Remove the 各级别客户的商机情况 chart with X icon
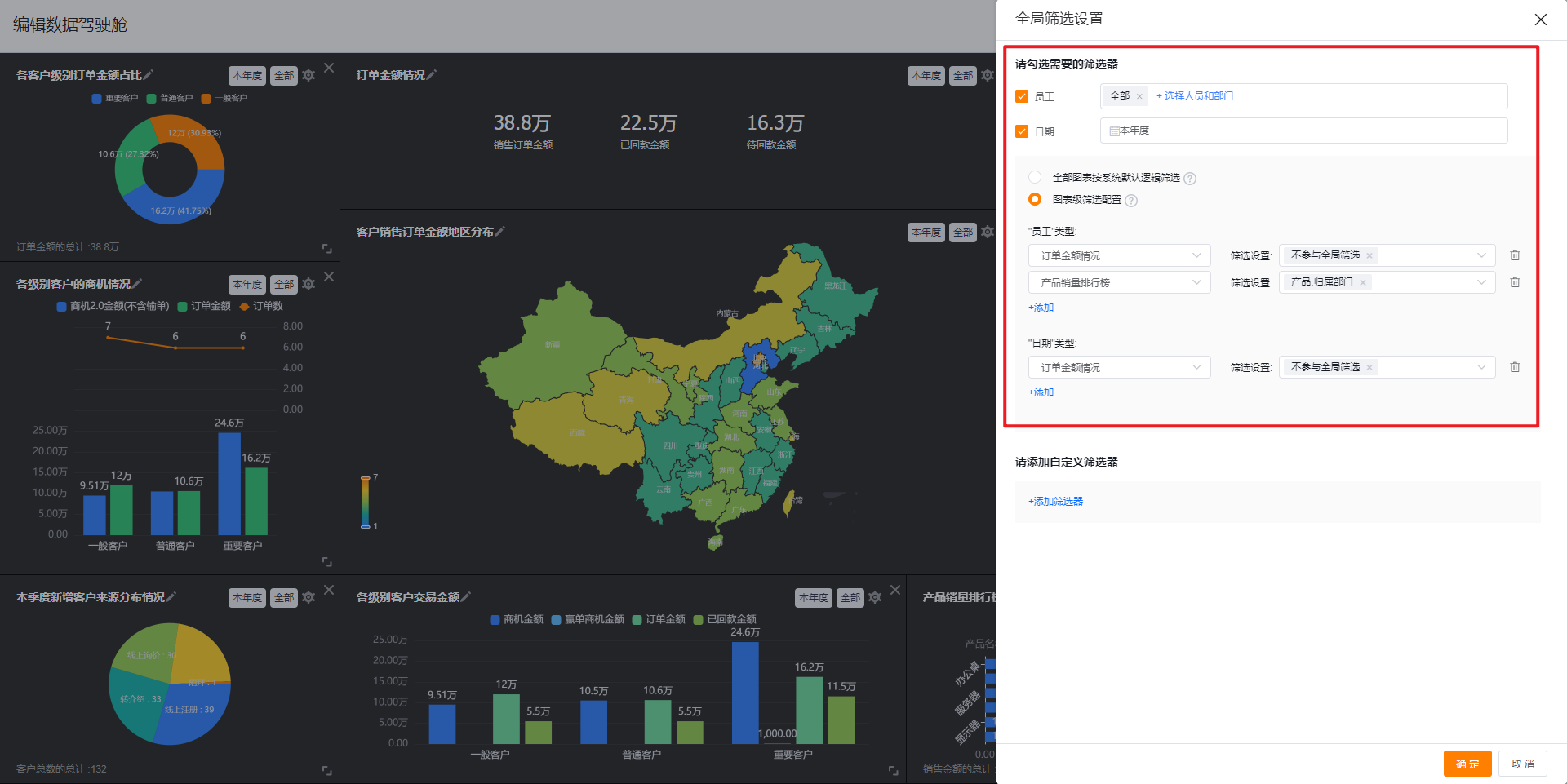This screenshot has width=1567, height=784. click(x=329, y=277)
